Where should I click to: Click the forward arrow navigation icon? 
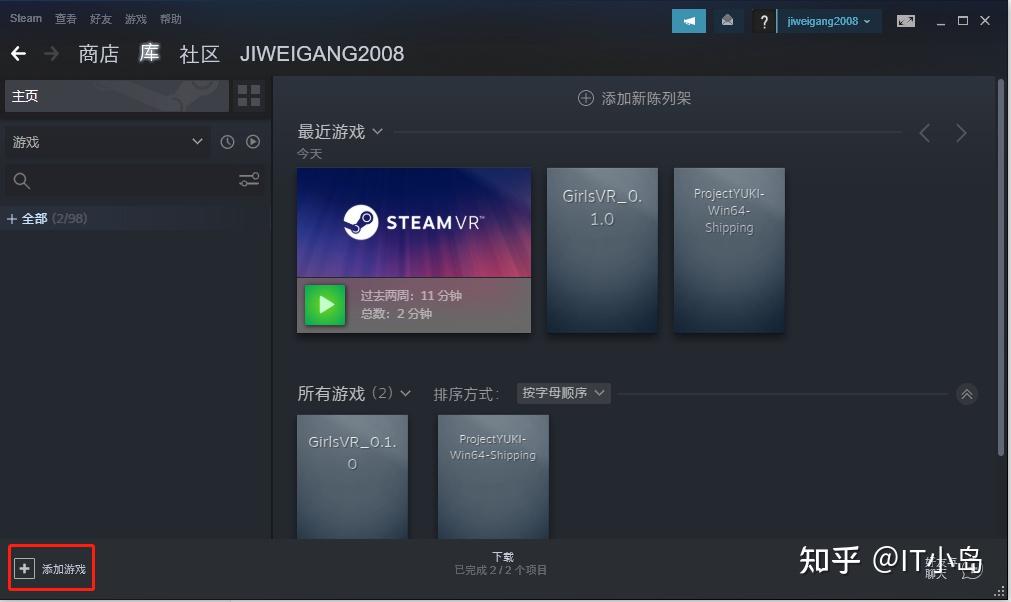pyautogui.click(x=51, y=53)
